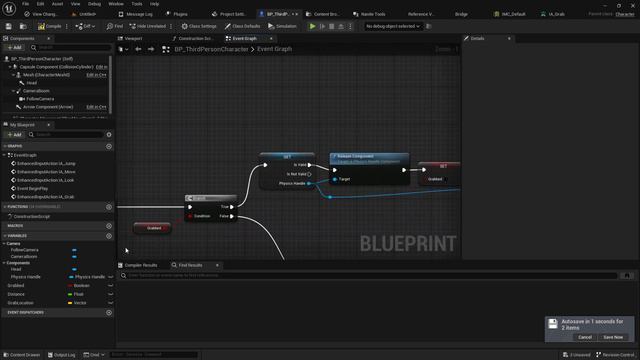Switch to the IMC_Default tab
This screenshot has width=640, height=360.
(x=510, y=14)
